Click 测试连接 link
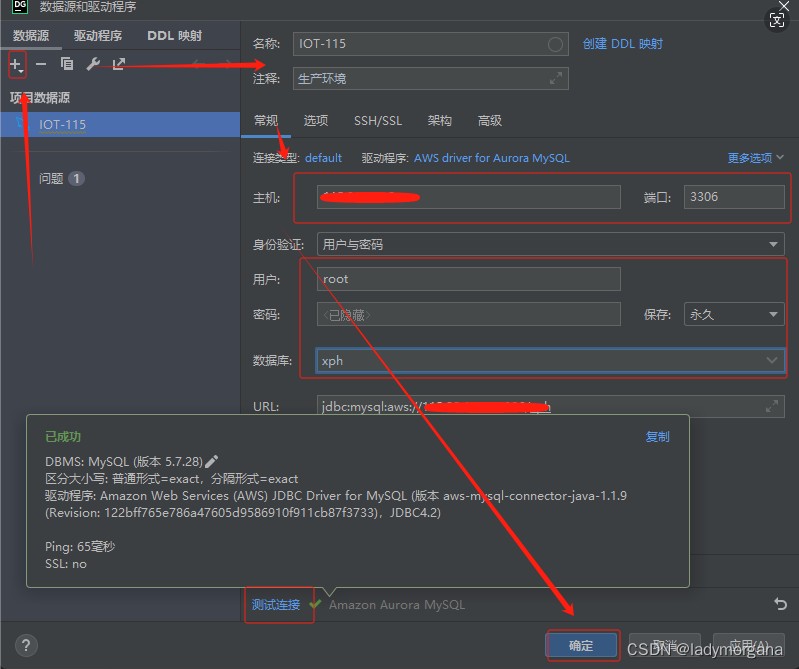799x669 pixels. pyautogui.click(x=276, y=605)
